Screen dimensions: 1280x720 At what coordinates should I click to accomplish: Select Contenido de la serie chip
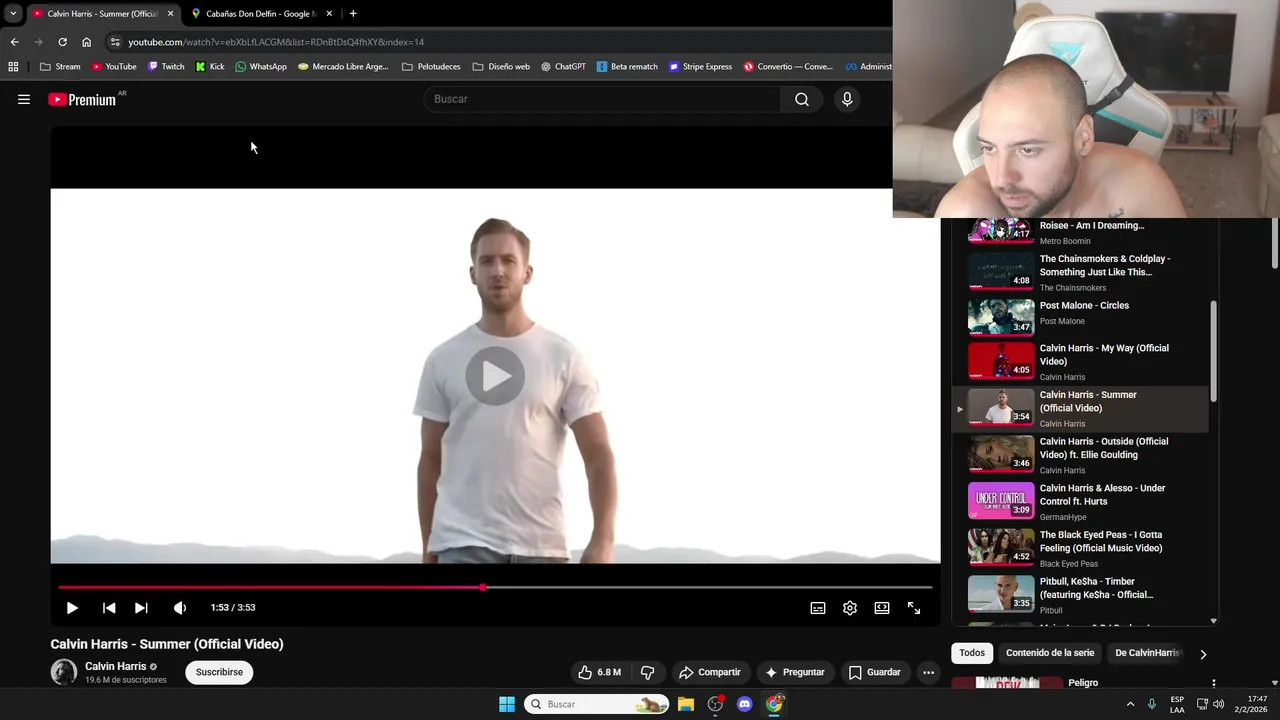point(1050,653)
